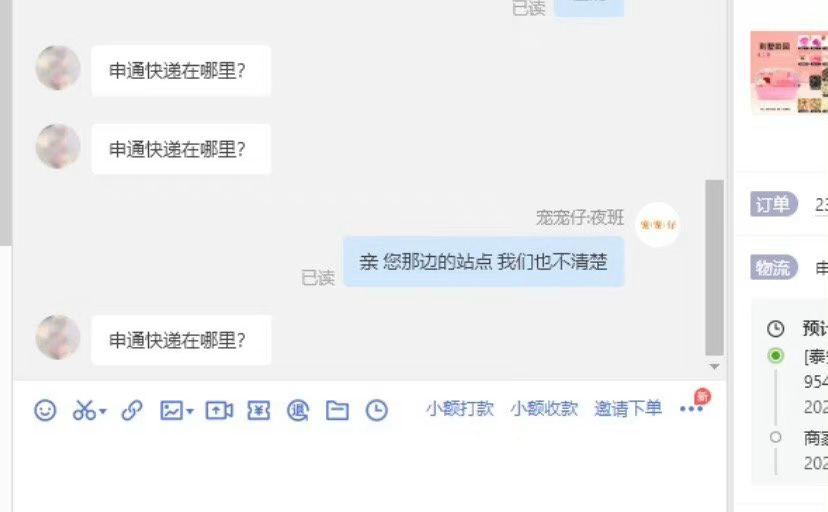
Task: Open the pink product thumbnail image
Action: 789,72
